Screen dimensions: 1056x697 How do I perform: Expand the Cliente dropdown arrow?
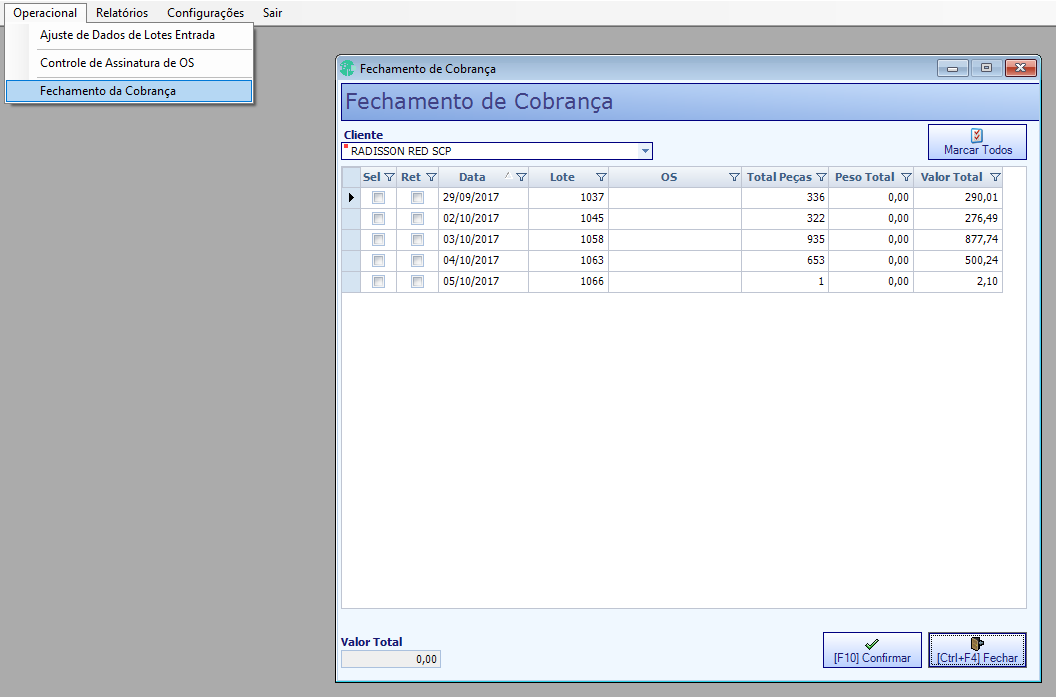pyautogui.click(x=645, y=151)
